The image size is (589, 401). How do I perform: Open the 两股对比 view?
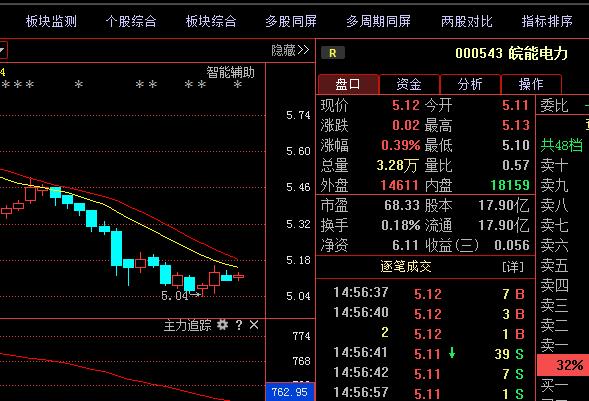(467, 21)
